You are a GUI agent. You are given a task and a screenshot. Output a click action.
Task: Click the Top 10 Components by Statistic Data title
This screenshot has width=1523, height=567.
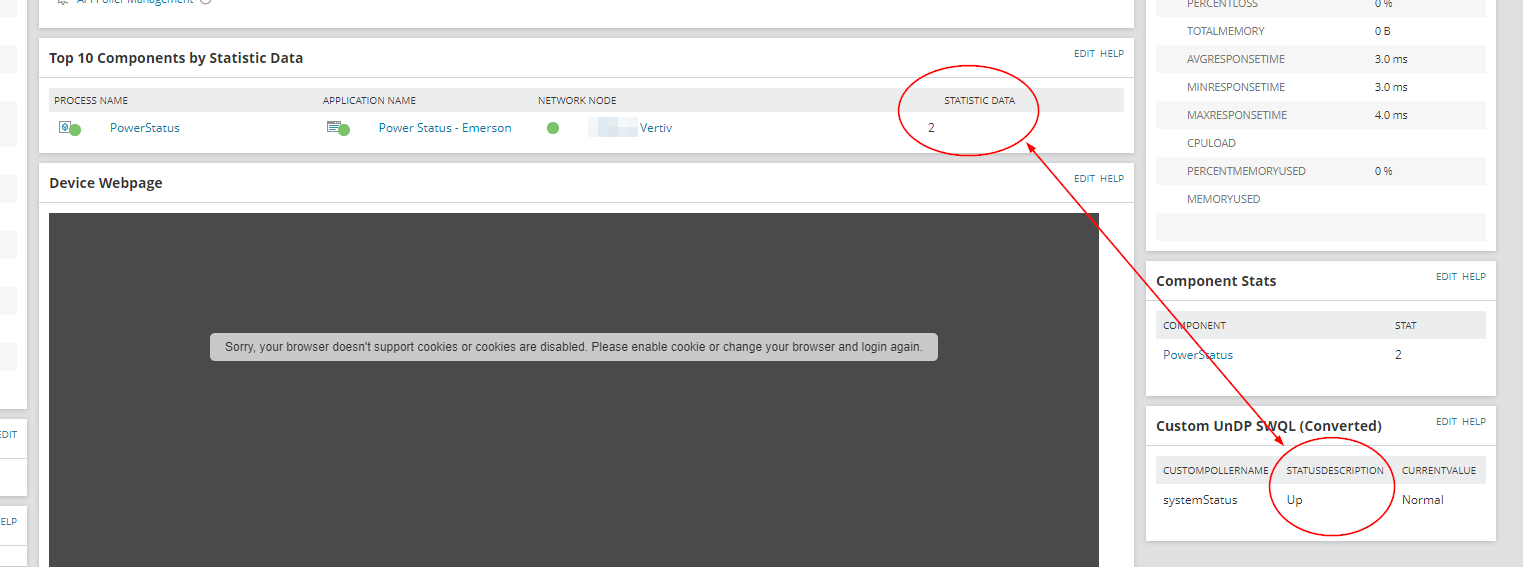click(x=176, y=58)
